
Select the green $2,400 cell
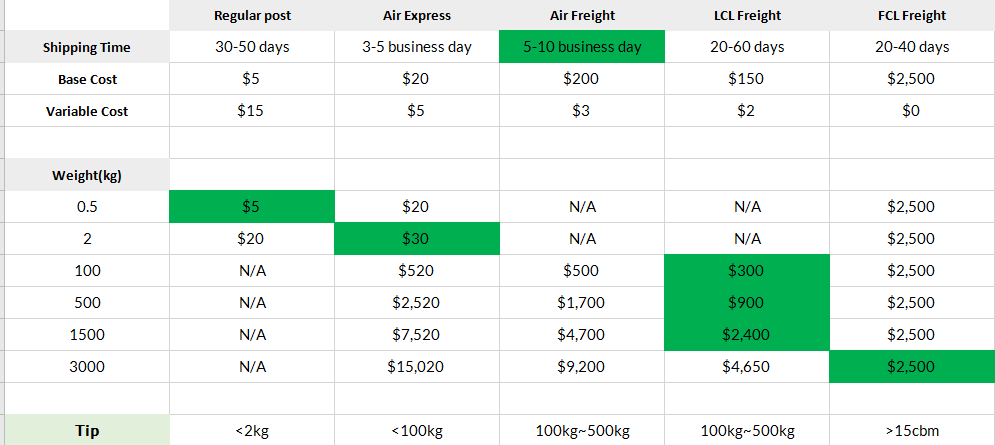tap(746, 335)
